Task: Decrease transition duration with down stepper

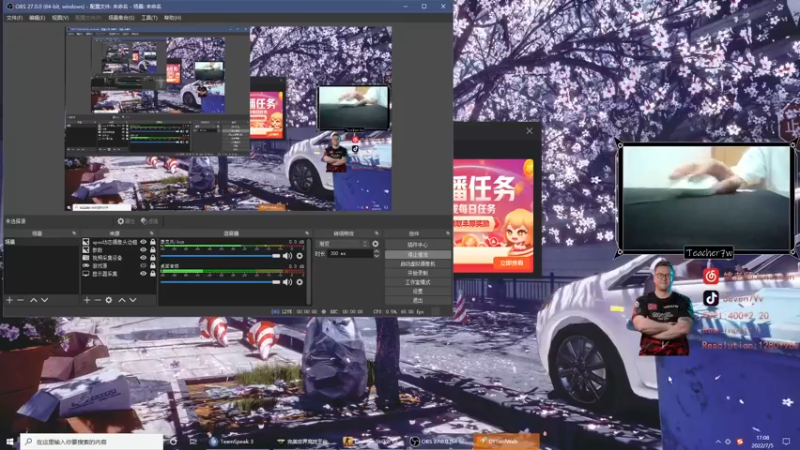Action: click(377, 256)
